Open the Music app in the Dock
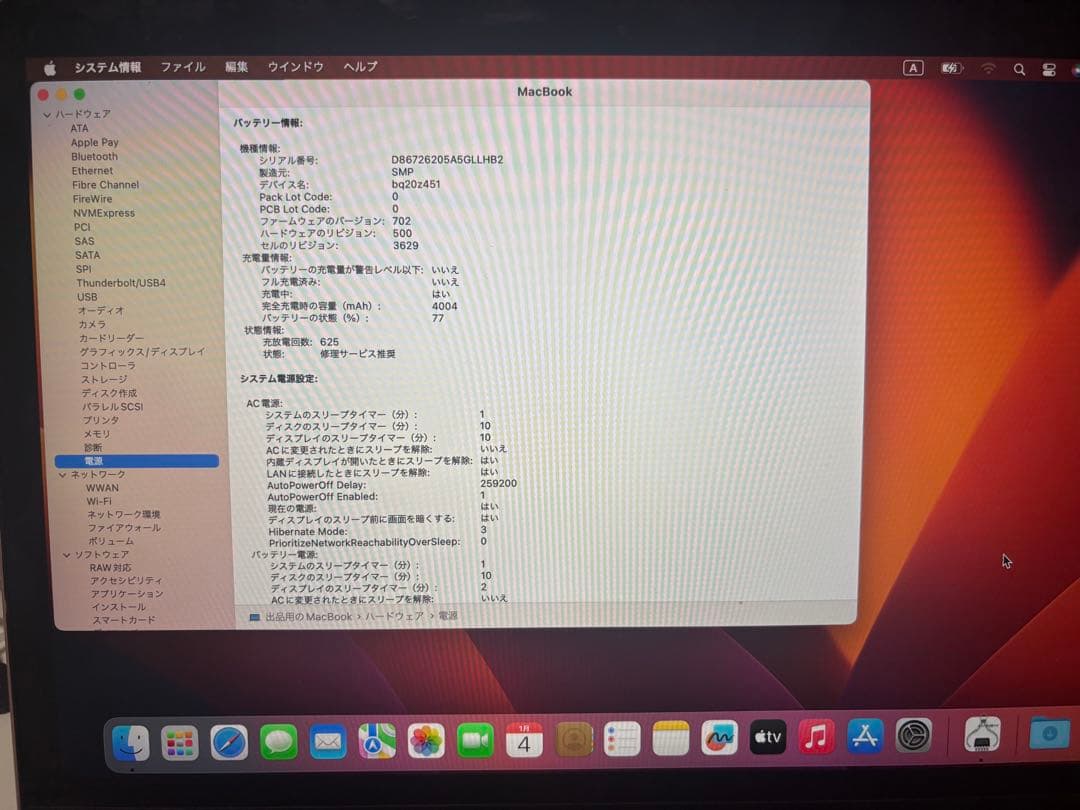 point(817,738)
